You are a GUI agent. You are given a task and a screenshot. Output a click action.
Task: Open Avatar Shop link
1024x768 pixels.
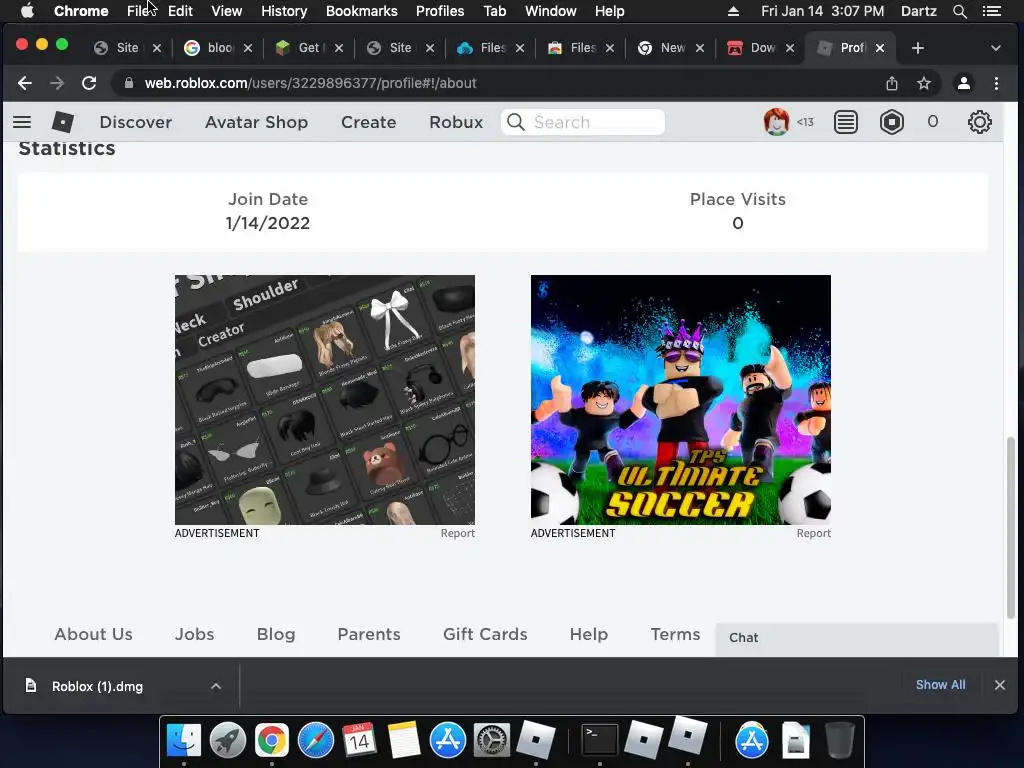(x=257, y=122)
